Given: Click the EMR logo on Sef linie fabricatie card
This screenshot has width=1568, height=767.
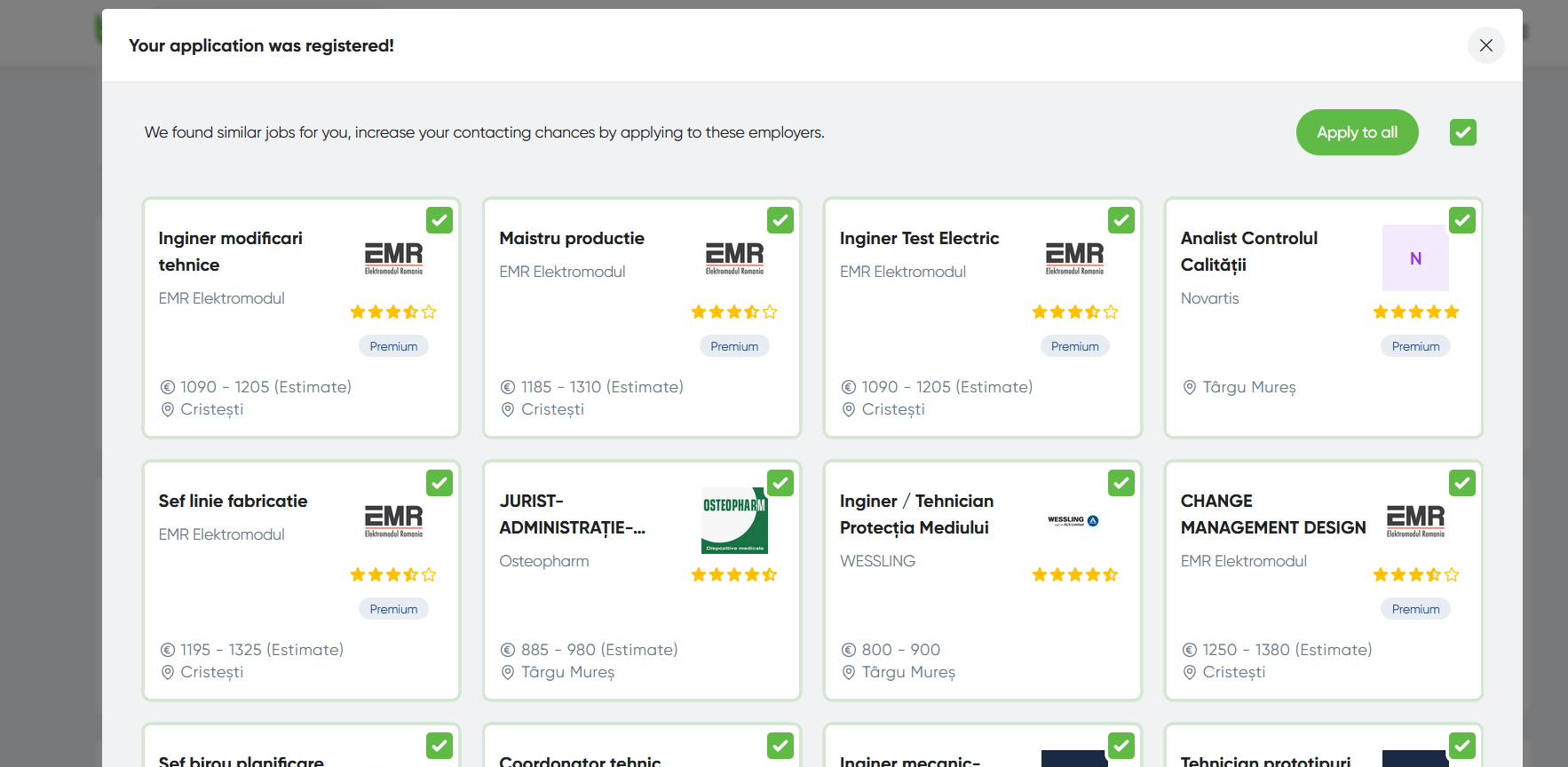Looking at the screenshot, I should click(393, 521).
